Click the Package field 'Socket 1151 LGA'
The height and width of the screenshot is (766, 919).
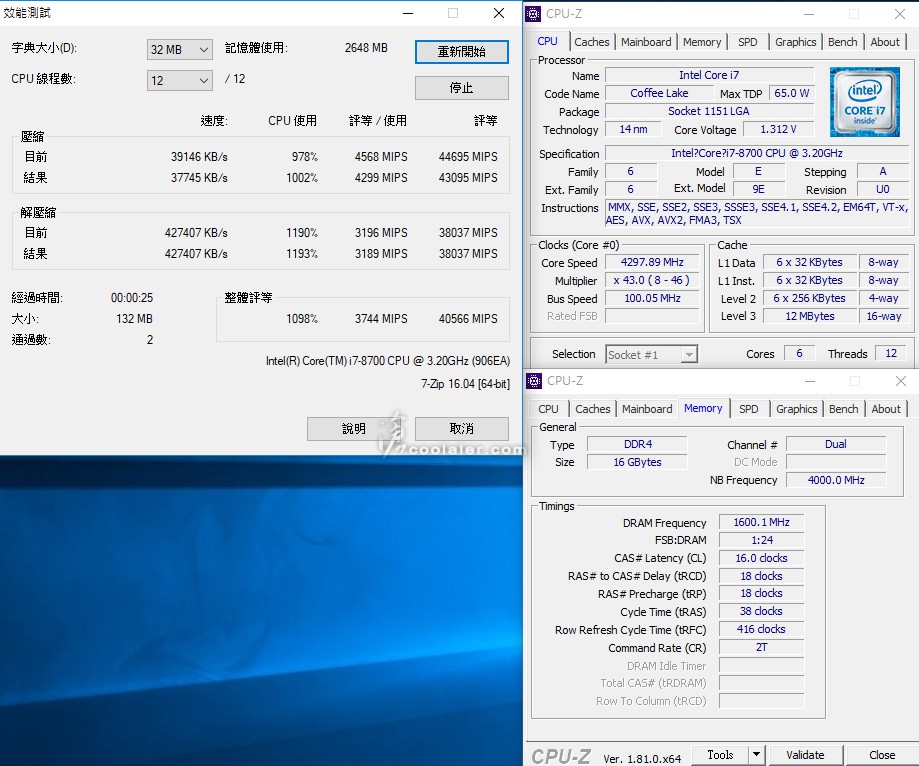coord(709,111)
